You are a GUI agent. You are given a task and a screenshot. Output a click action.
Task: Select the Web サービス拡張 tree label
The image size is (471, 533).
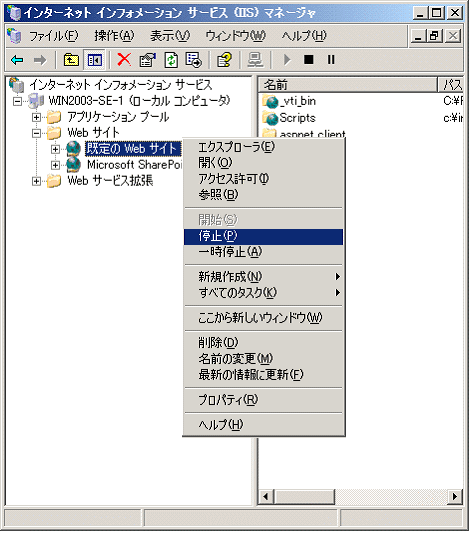click(110, 181)
